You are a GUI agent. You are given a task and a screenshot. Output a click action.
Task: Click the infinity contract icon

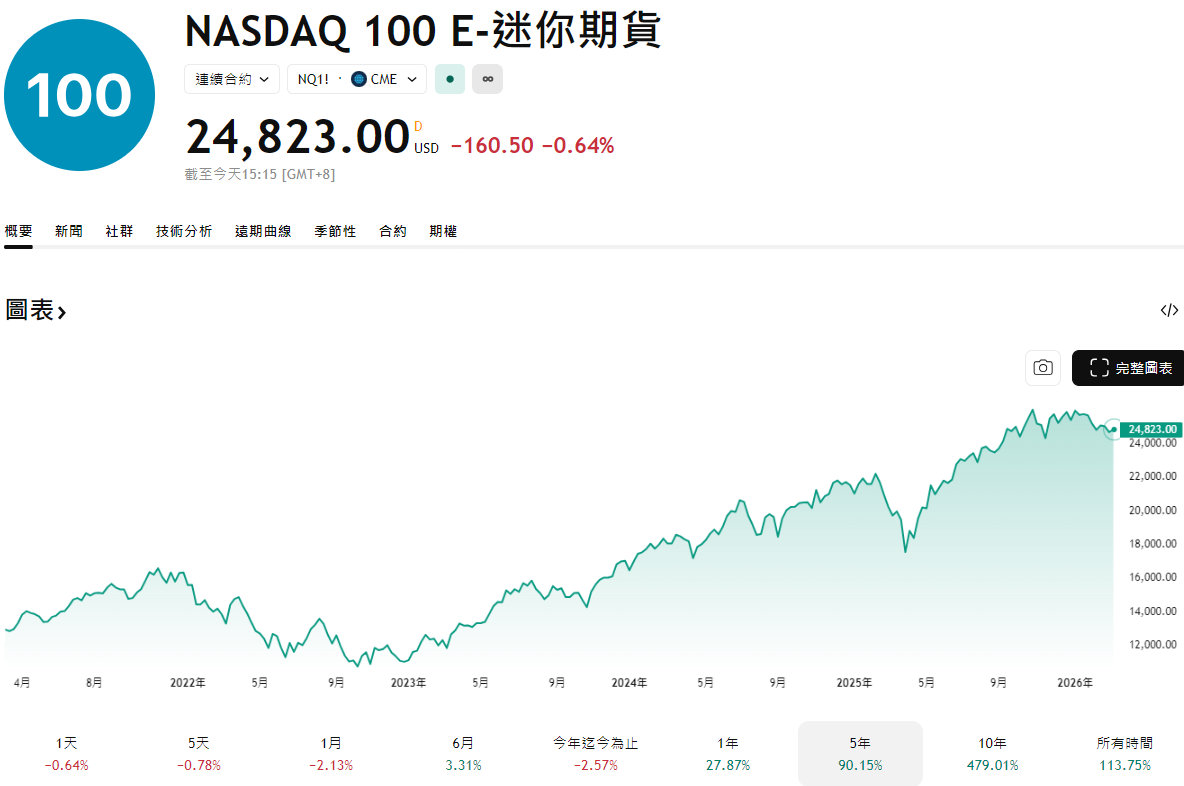point(487,79)
